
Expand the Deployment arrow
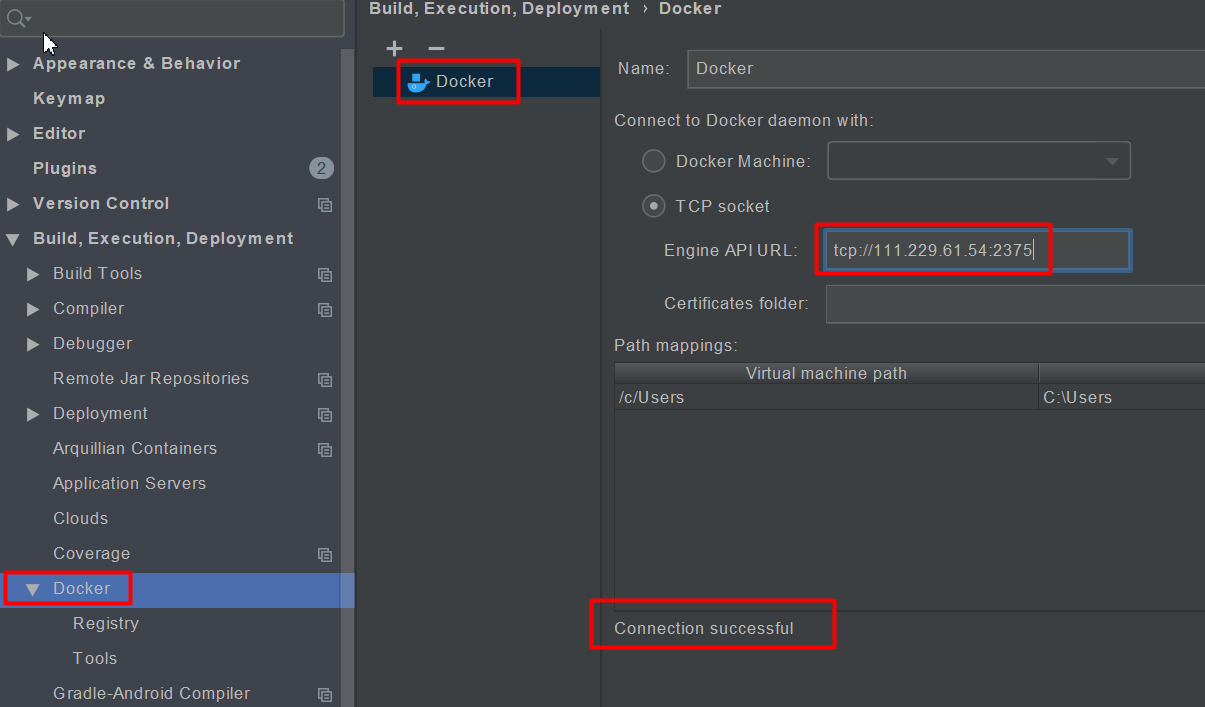pos(33,414)
